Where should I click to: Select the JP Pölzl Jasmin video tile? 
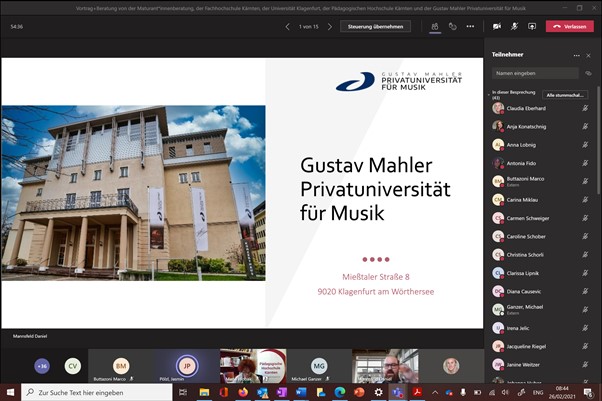(x=187, y=366)
